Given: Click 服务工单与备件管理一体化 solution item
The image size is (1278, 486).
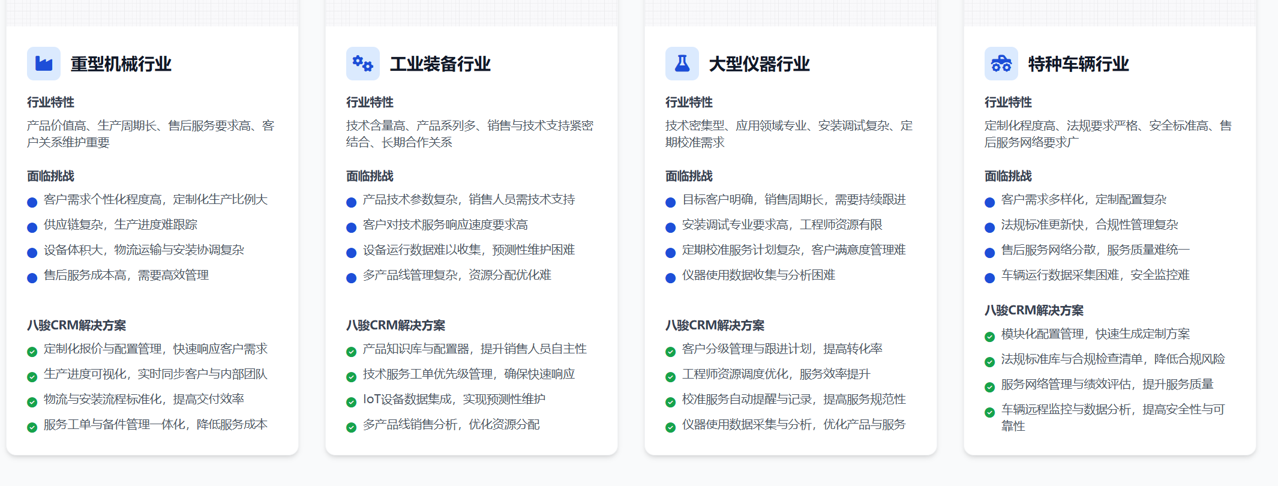Looking at the screenshot, I should pyautogui.click(x=155, y=424).
